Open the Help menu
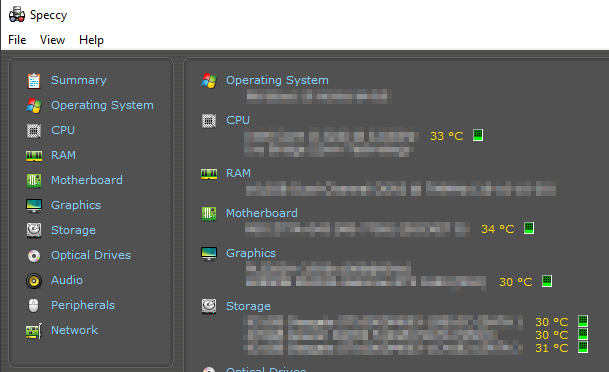Viewport: 609px width, 372px height. 91,40
